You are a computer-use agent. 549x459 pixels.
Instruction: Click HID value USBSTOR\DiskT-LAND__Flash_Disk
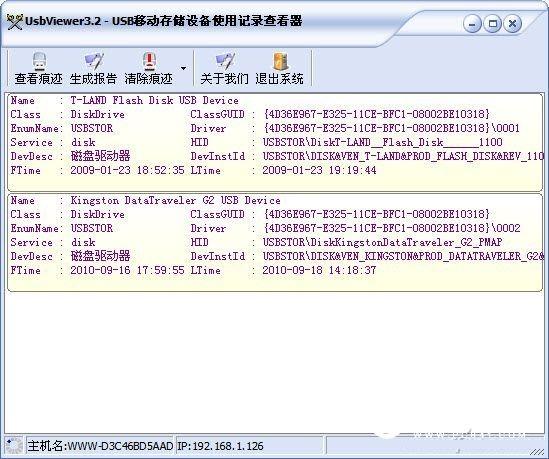coord(383,142)
